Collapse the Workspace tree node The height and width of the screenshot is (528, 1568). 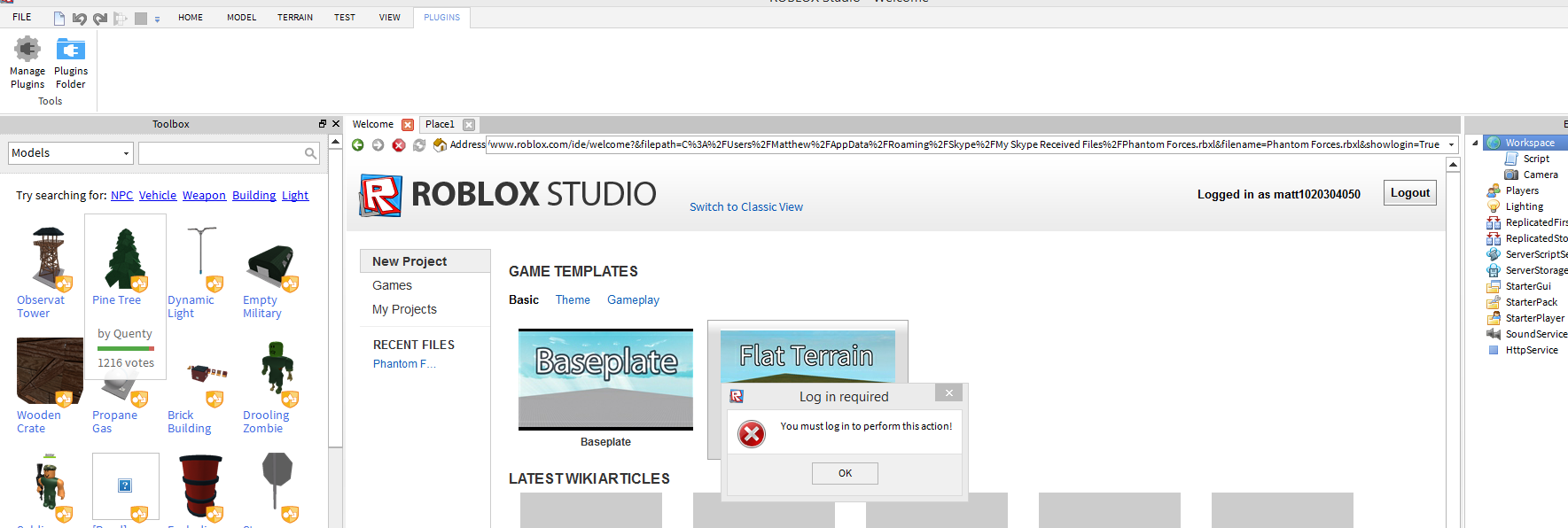[1475, 143]
